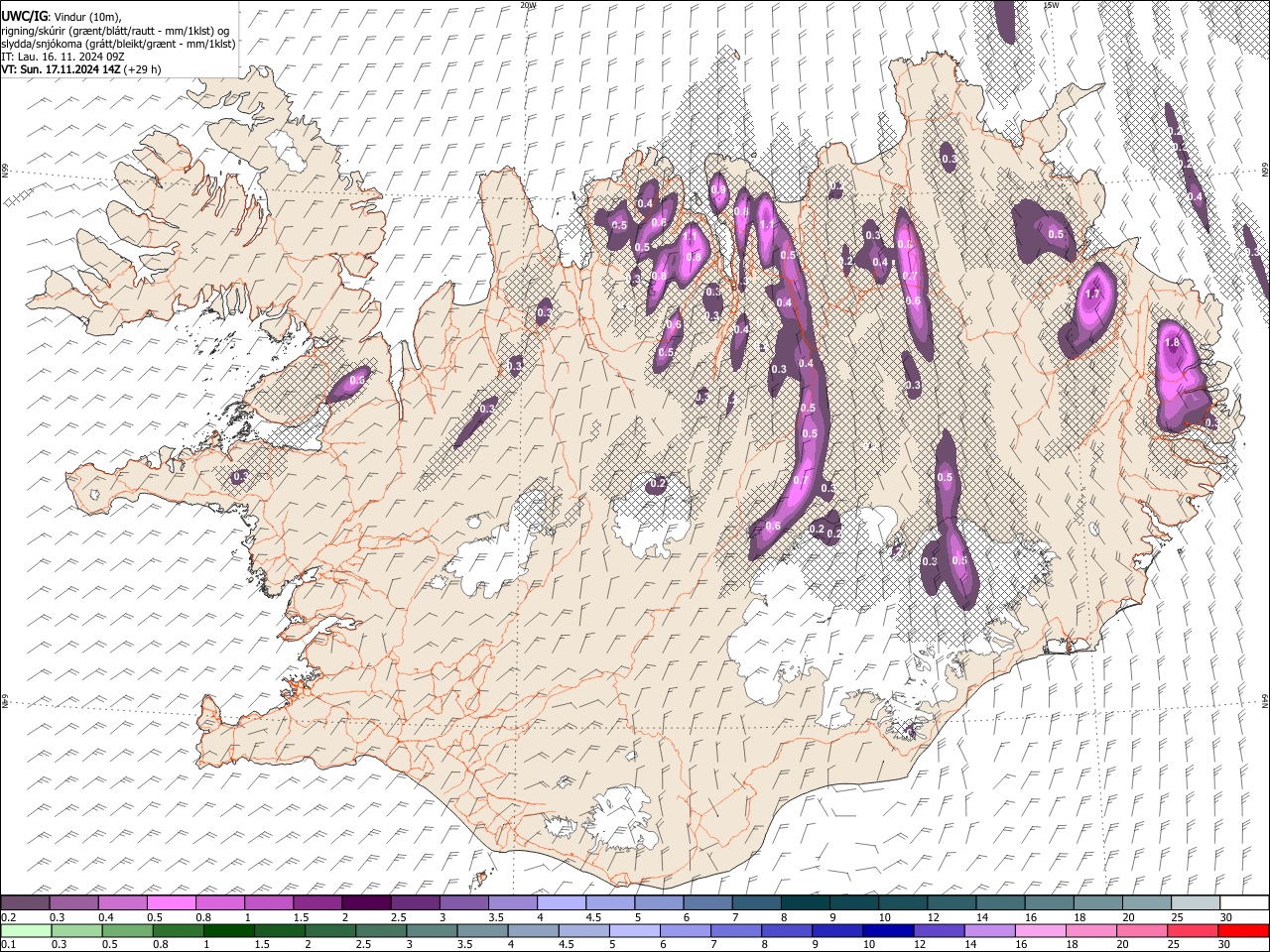Click the dark mauve 0.2 legend swatch
The image size is (1270, 952).
(x=26, y=902)
